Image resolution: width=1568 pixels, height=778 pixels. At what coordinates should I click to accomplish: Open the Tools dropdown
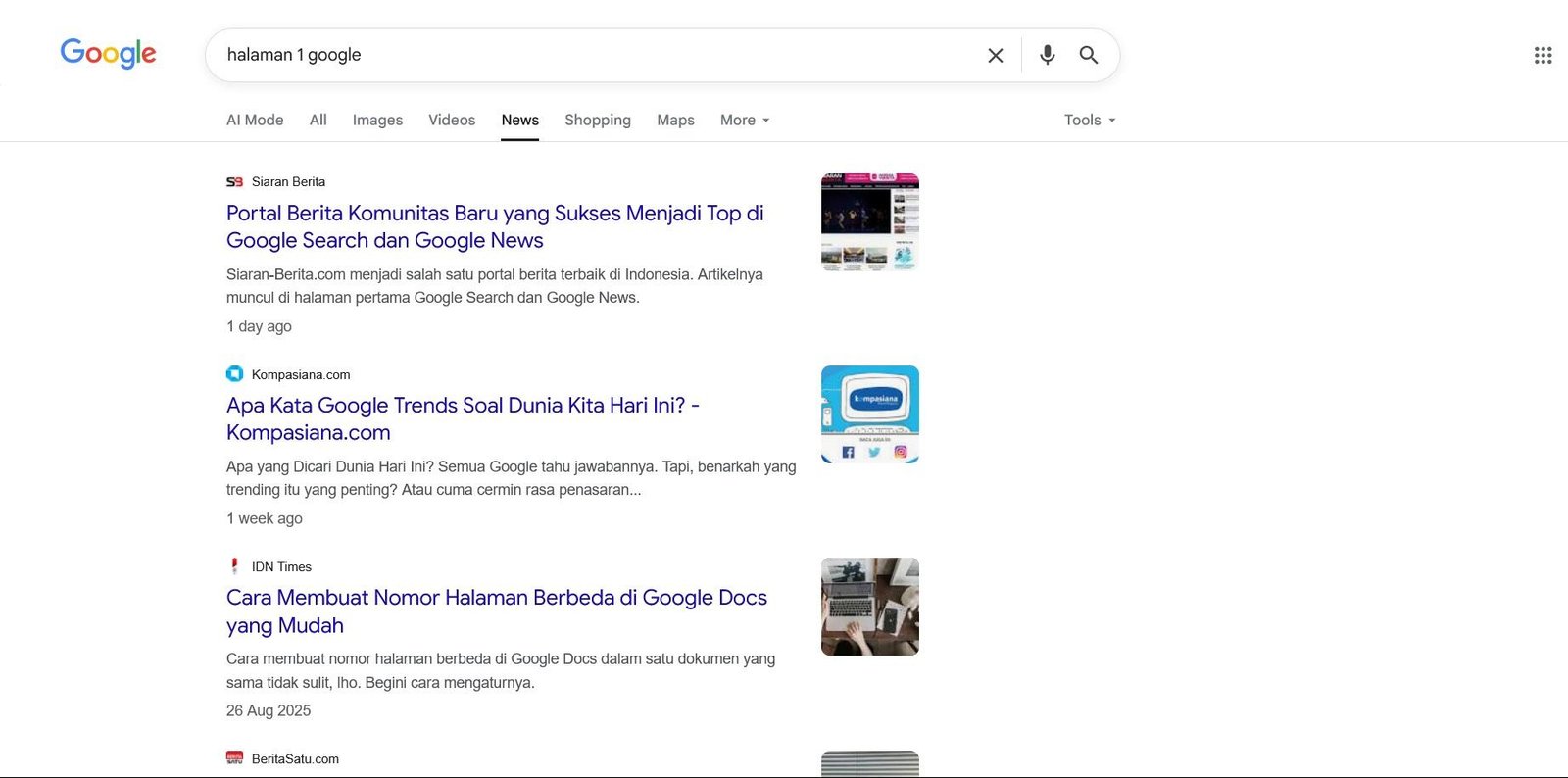point(1090,120)
